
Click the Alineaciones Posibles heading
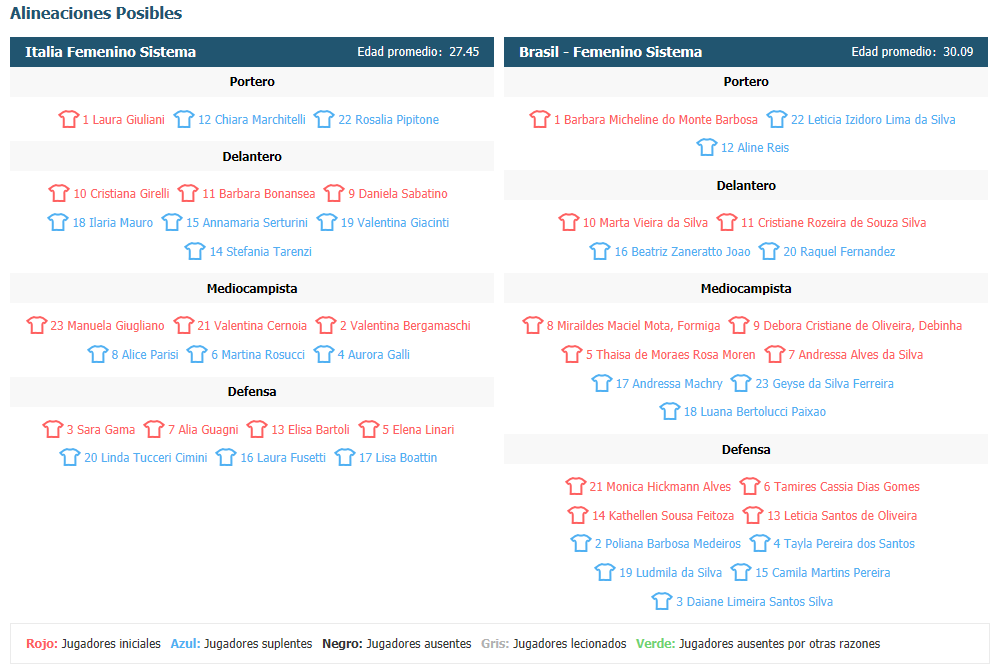pyautogui.click(x=96, y=13)
